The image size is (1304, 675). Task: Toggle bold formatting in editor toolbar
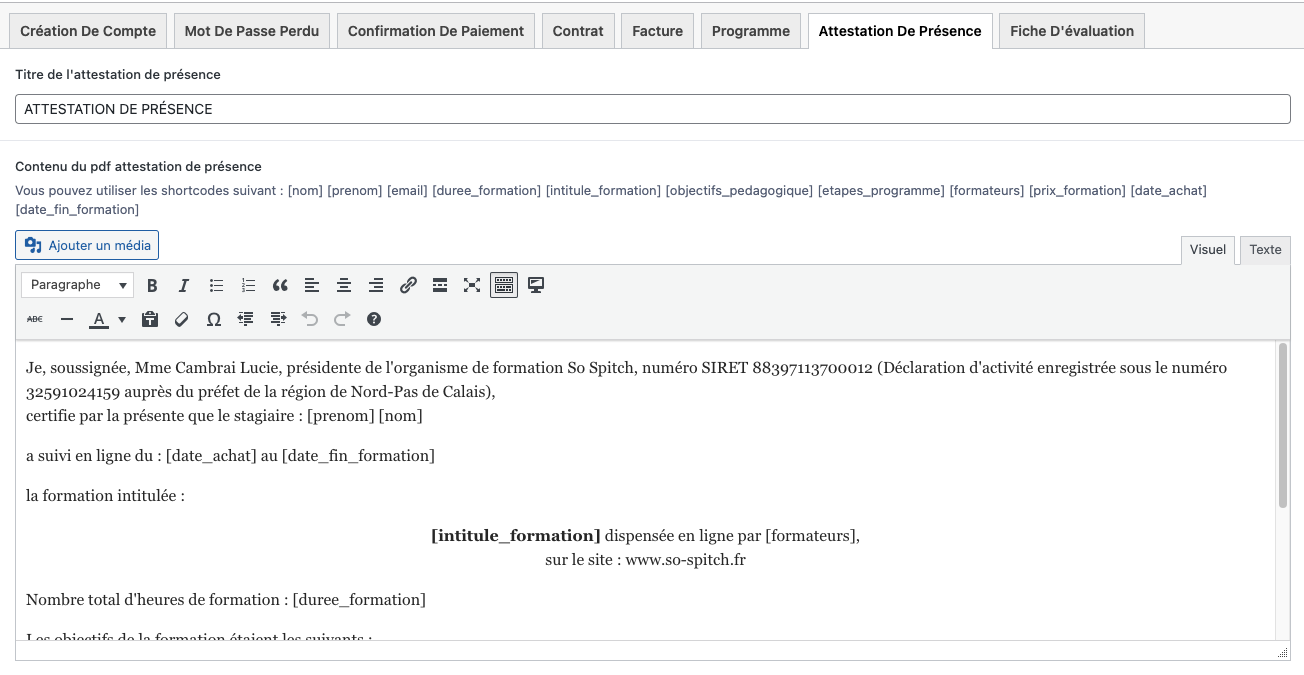coord(152,286)
